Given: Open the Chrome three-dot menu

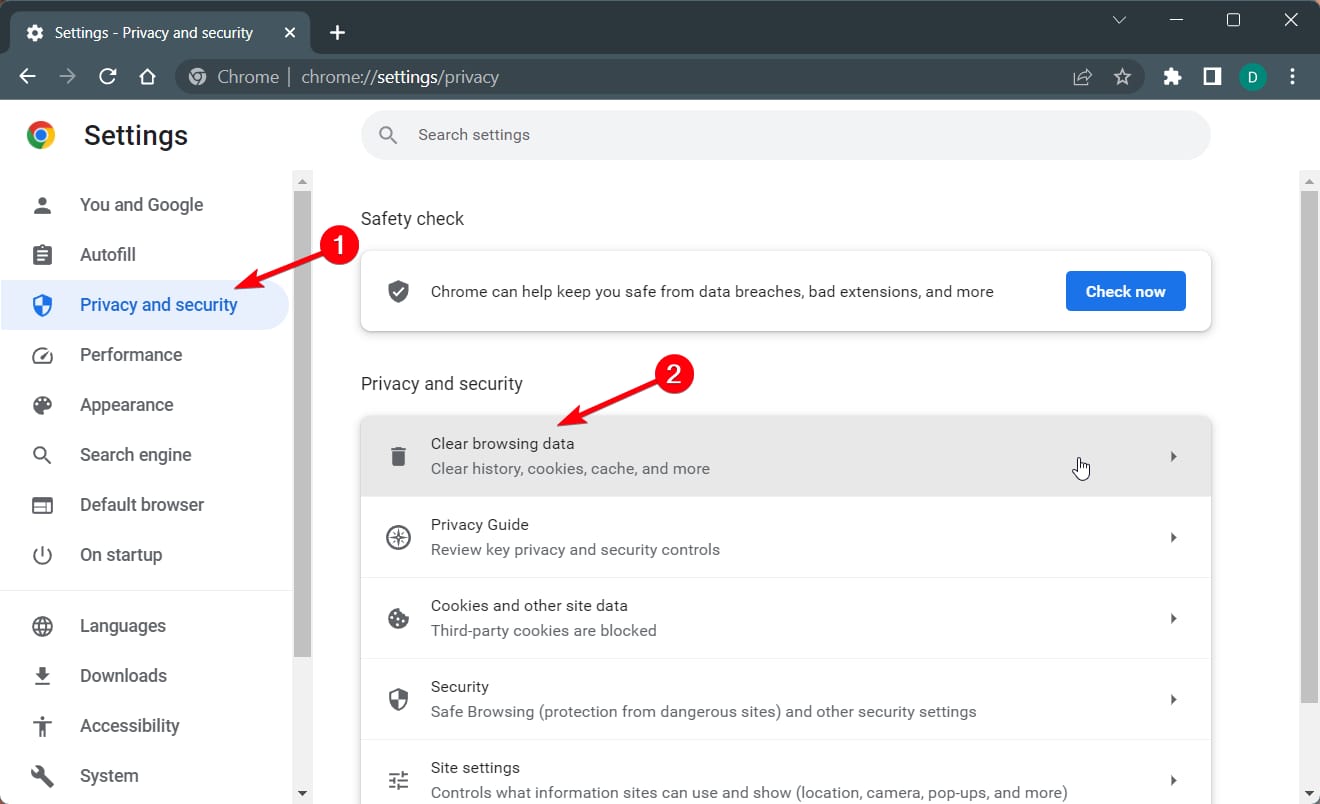Looking at the screenshot, I should click(x=1293, y=77).
